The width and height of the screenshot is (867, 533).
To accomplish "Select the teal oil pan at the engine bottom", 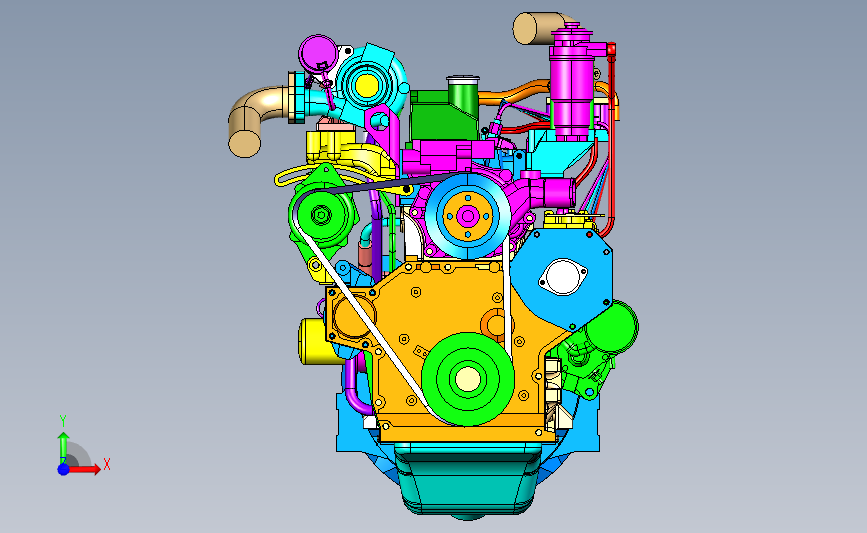I will point(468,481).
